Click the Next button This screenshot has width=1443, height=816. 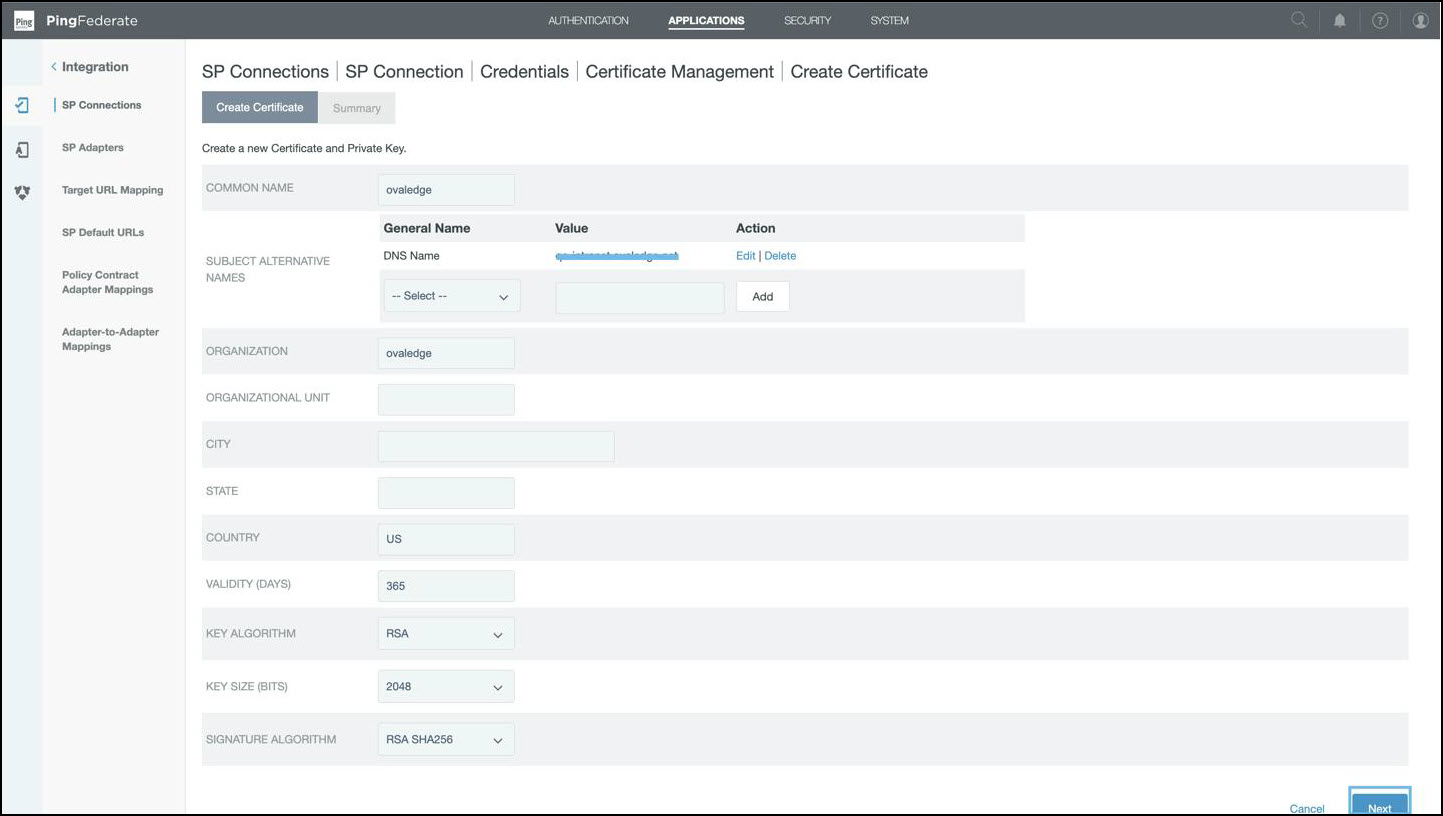[x=1379, y=806]
